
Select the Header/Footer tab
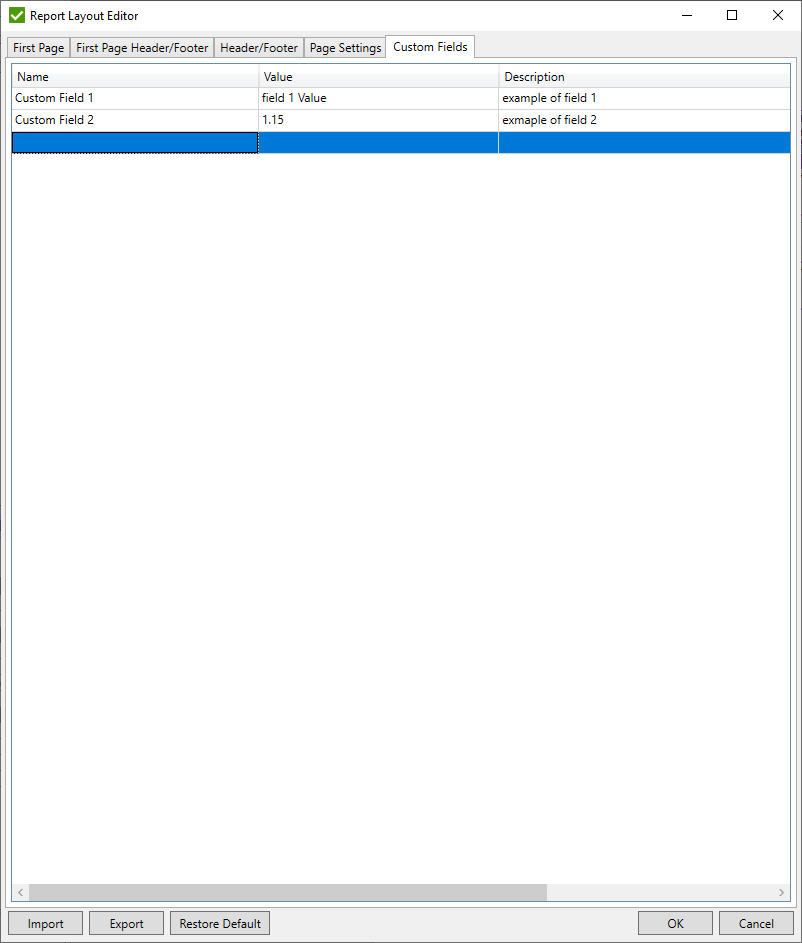[x=258, y=47]
